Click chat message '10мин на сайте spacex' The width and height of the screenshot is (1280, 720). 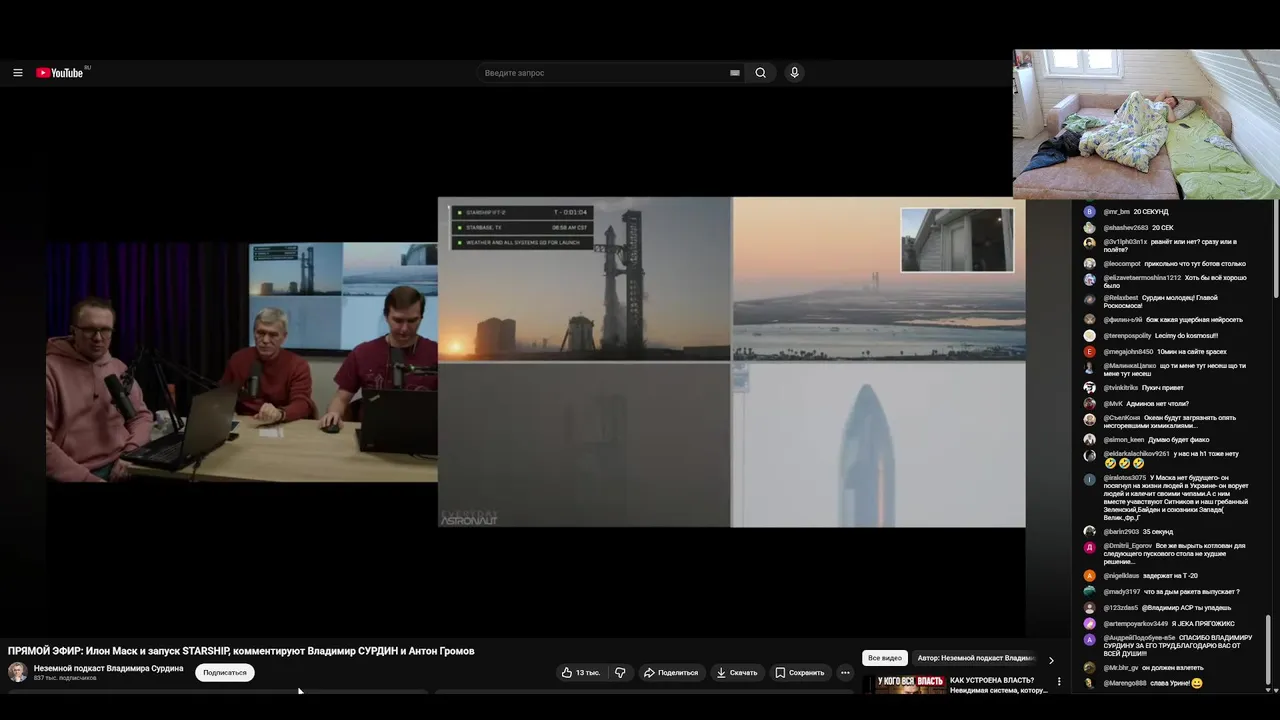[x=1193, y=352]
